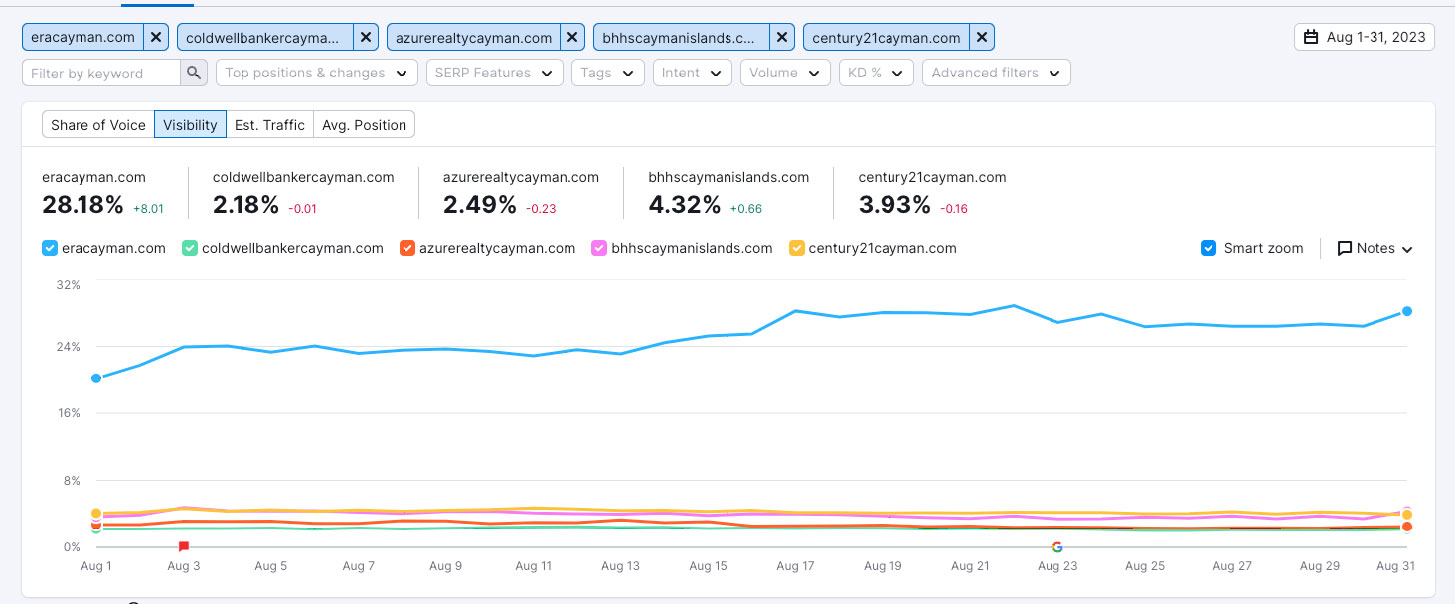
Task: Click the keyword search magnifier icon
Action: 194,73
